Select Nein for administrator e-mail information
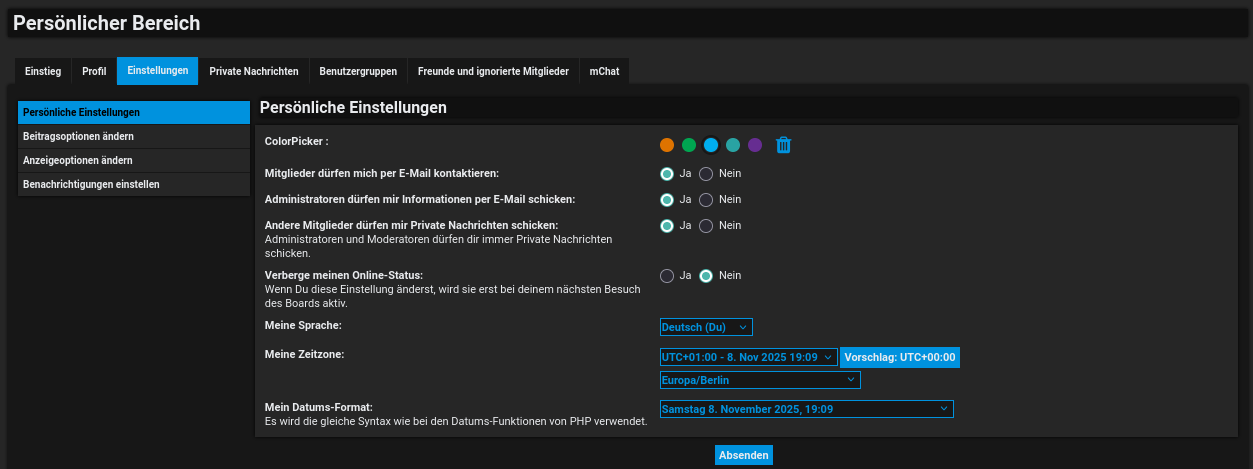The width and height of the screenshot is (1253, 469). [706, 200]
